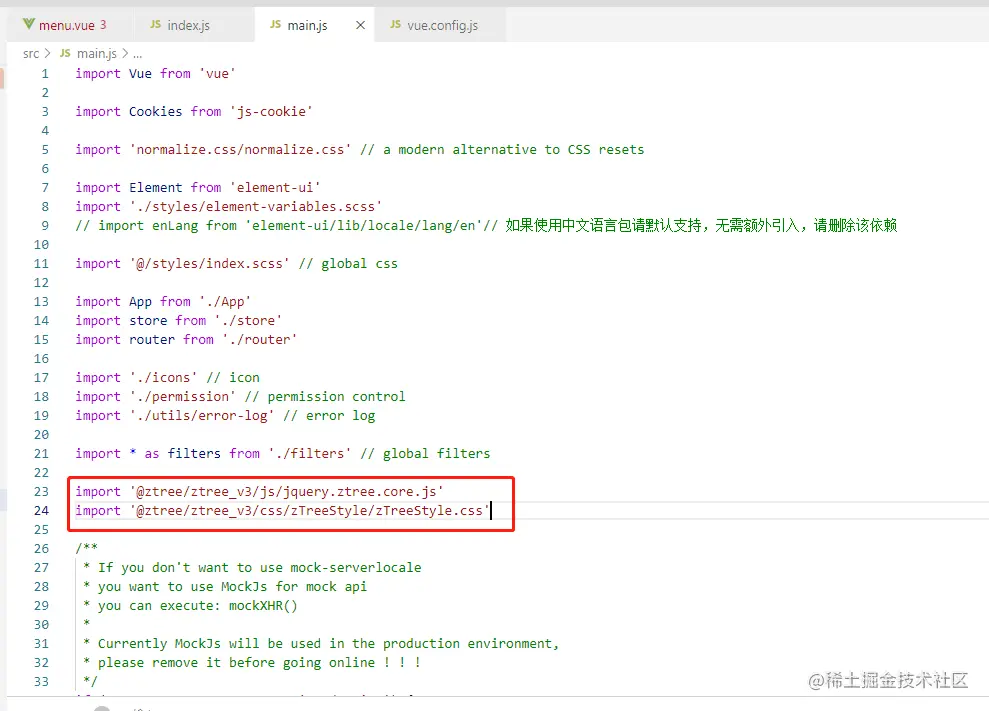Close the main.js tab

pos(360,25)
